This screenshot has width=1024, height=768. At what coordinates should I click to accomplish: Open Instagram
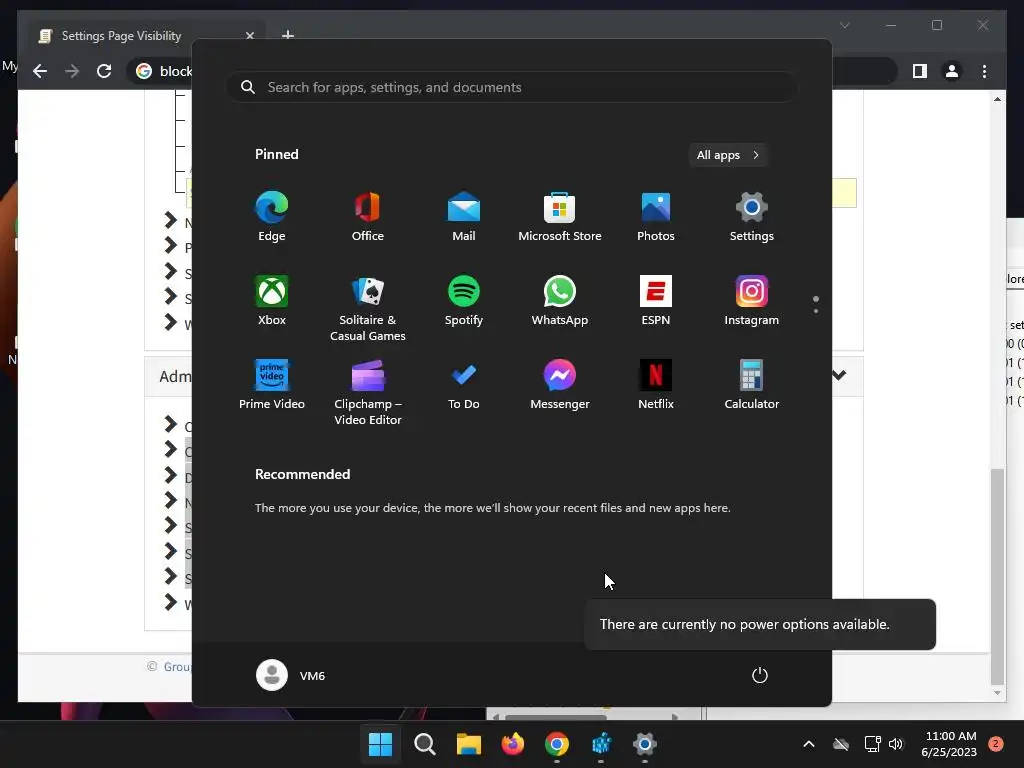pyautogui.click(x=752, y=301)
